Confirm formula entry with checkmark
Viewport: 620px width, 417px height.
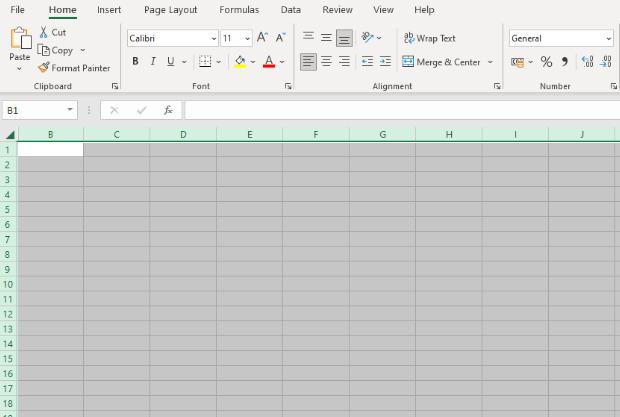[142, 110]
